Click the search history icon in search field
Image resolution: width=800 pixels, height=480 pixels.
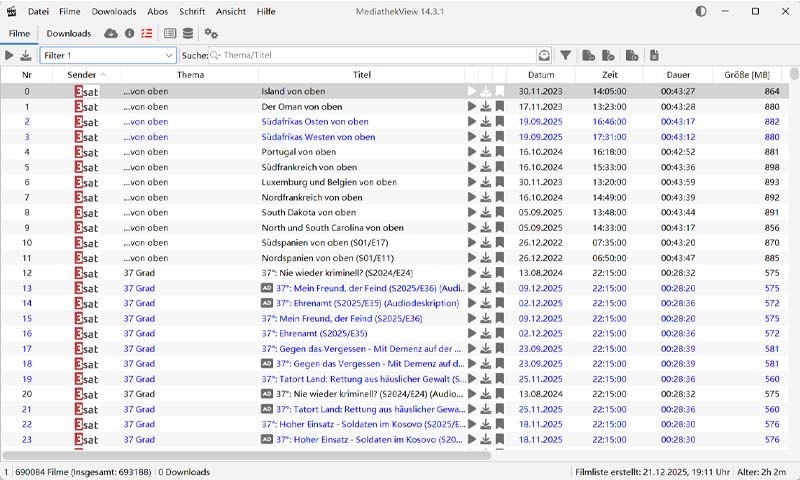[544, 55]
